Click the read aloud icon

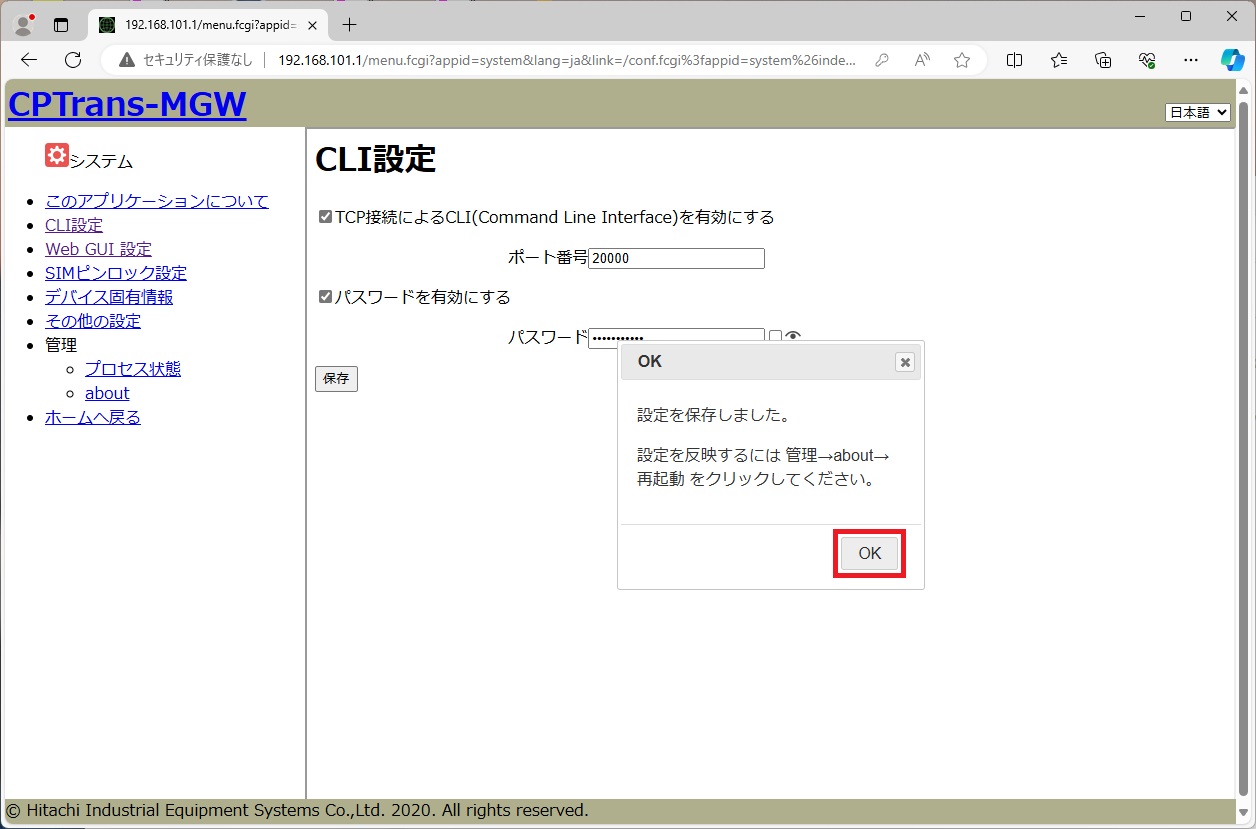pyautogui.click(x=922, y=60)
